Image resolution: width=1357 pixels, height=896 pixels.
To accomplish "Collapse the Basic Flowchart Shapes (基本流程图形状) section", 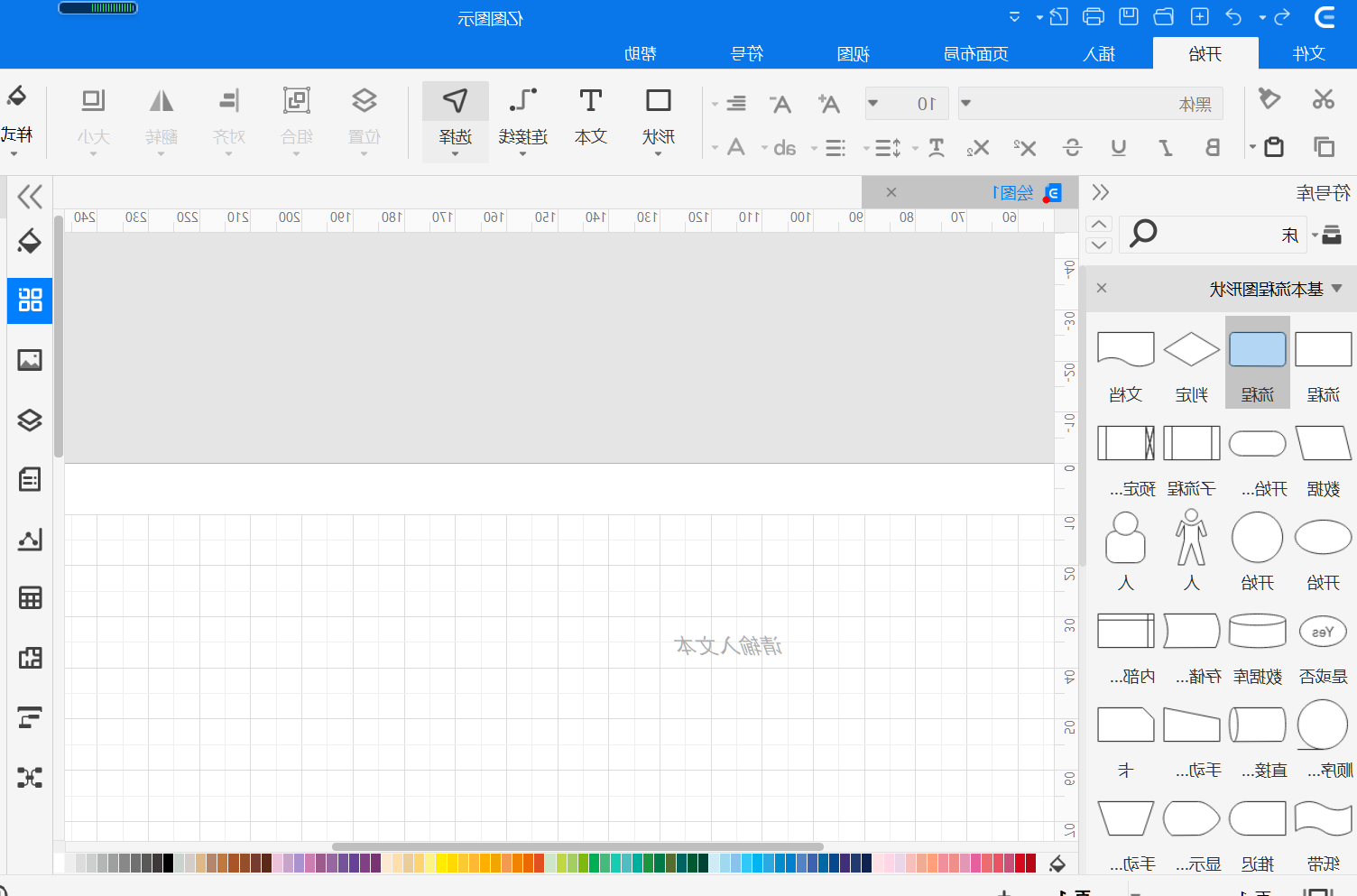I will click(x=1337, y=289).
